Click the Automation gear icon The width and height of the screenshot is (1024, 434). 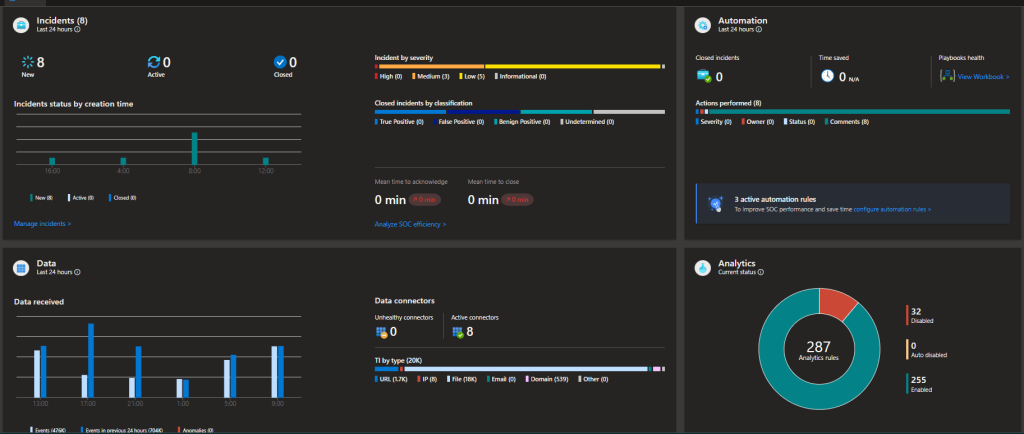(703, 24)
